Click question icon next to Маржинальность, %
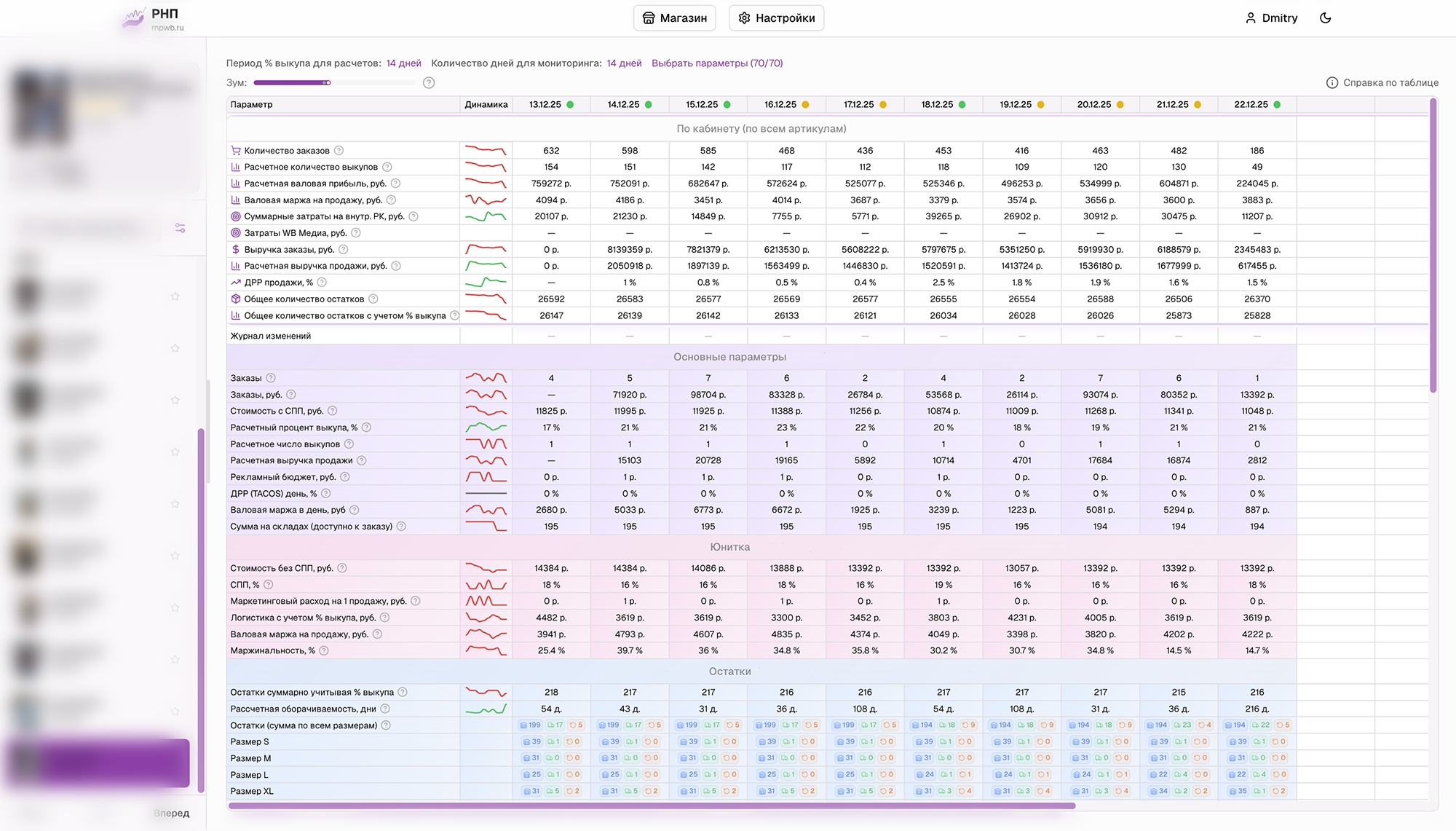This screenshot has width=1456, height=831. click(x=324, y=651)
